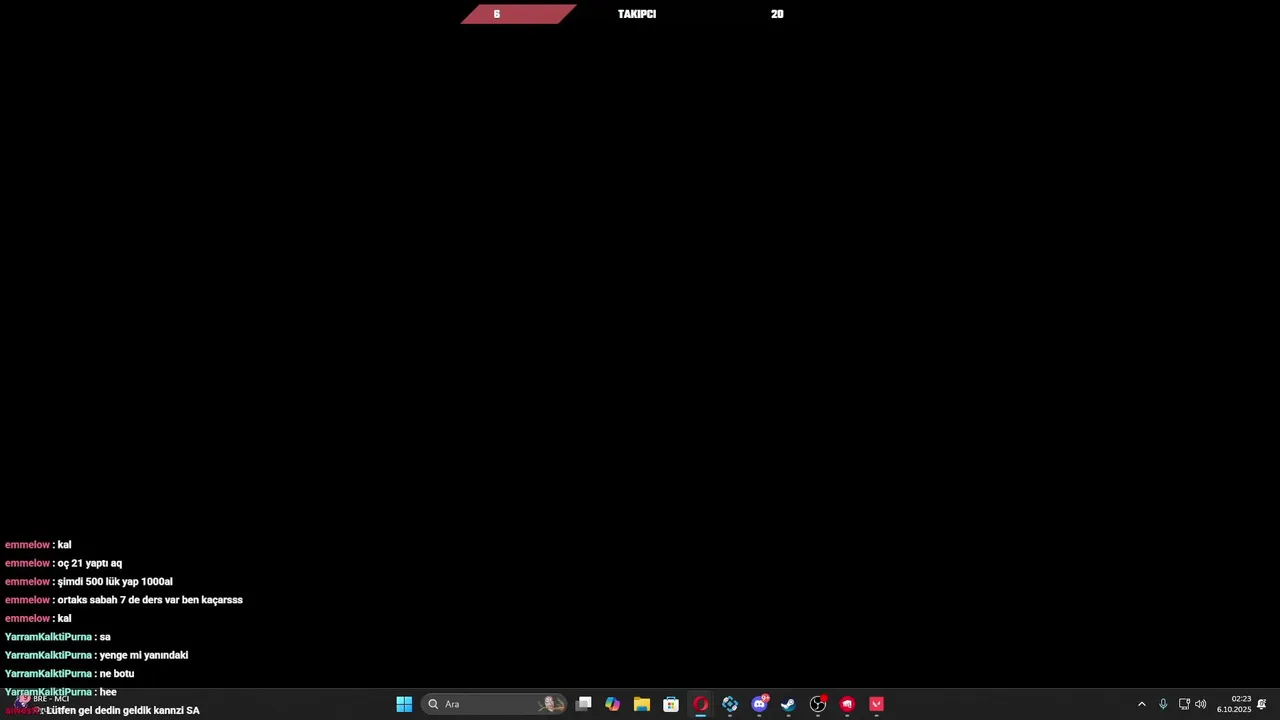Launch Copilot from the taskbar
Image resolution: width=1280 pixels, height=720 pixels.
pos(613,704)
